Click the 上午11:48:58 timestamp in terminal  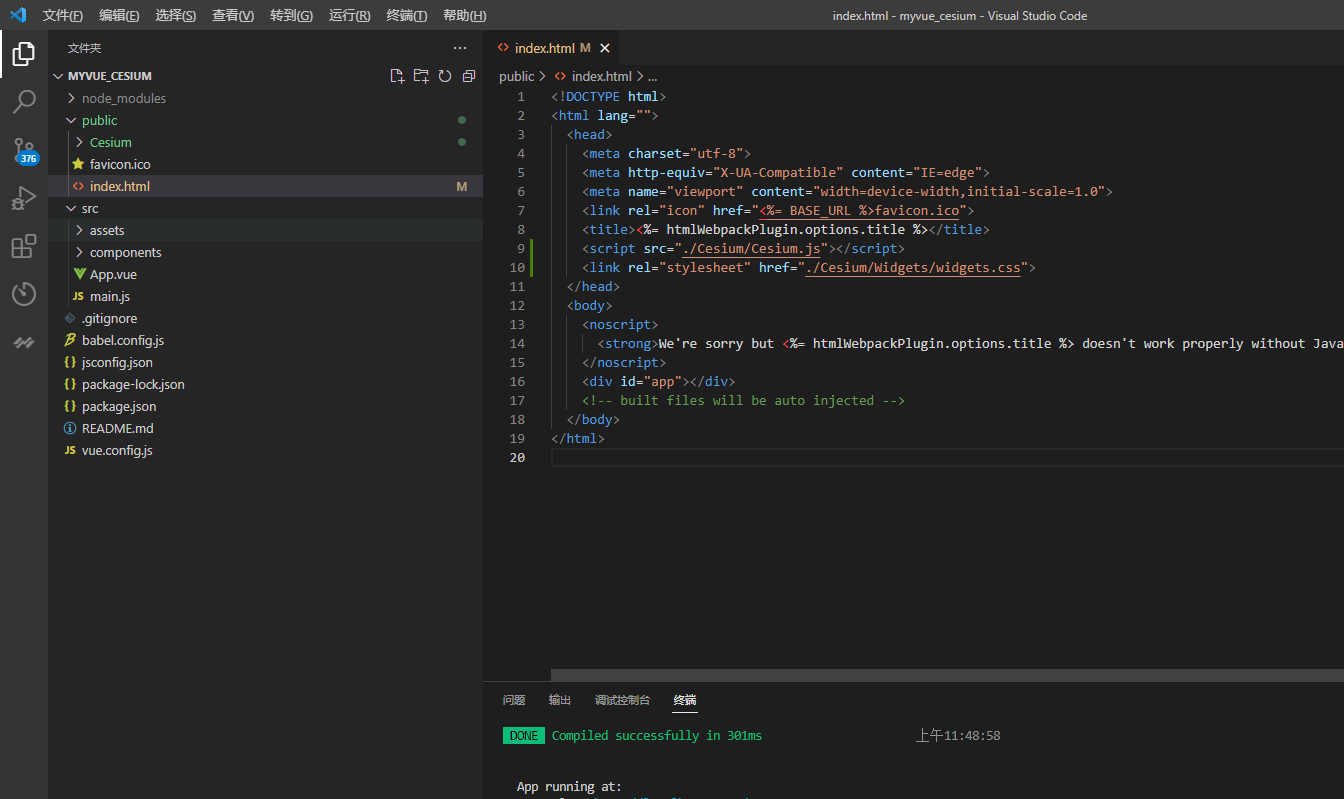click(958, 735)
